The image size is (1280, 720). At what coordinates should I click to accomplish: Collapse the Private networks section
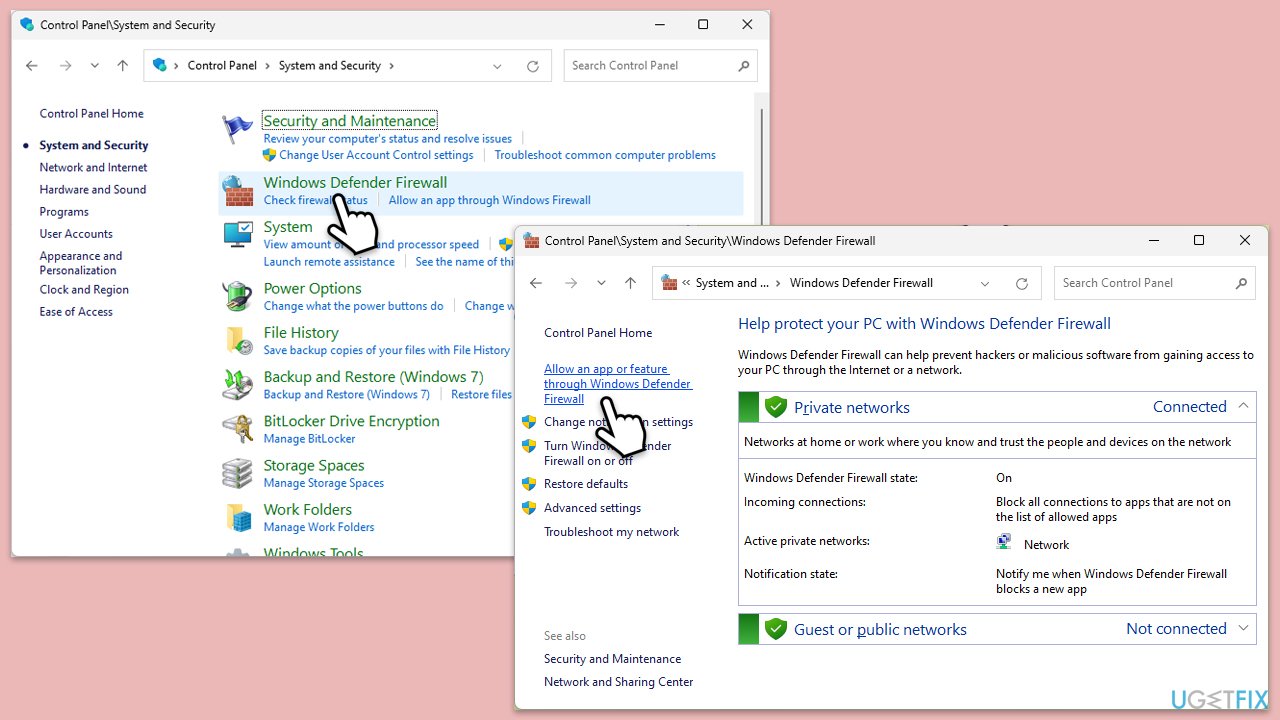pyautogui.click(x=1243, y=406)
